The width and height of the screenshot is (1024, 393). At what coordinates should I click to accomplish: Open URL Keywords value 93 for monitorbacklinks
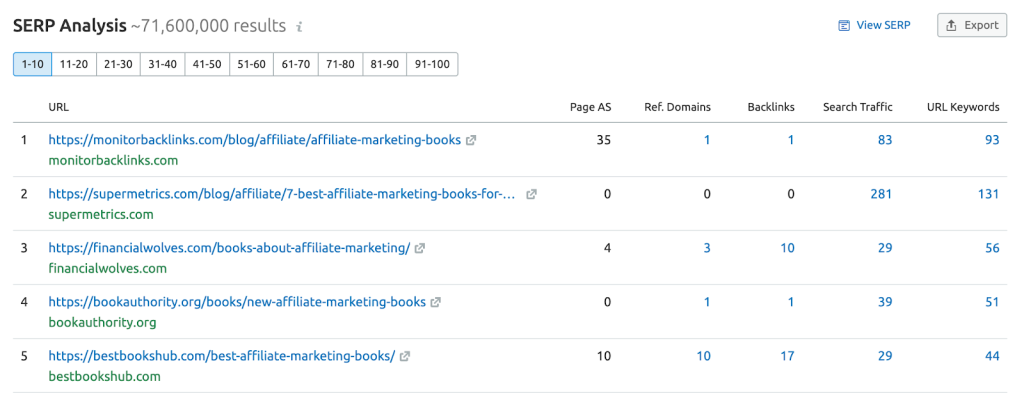point(992,140)
